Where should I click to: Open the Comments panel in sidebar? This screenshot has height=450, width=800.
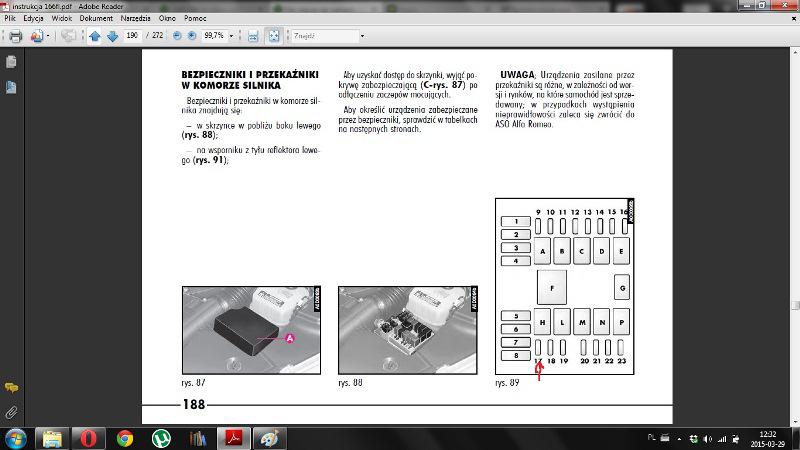point(11,388)
